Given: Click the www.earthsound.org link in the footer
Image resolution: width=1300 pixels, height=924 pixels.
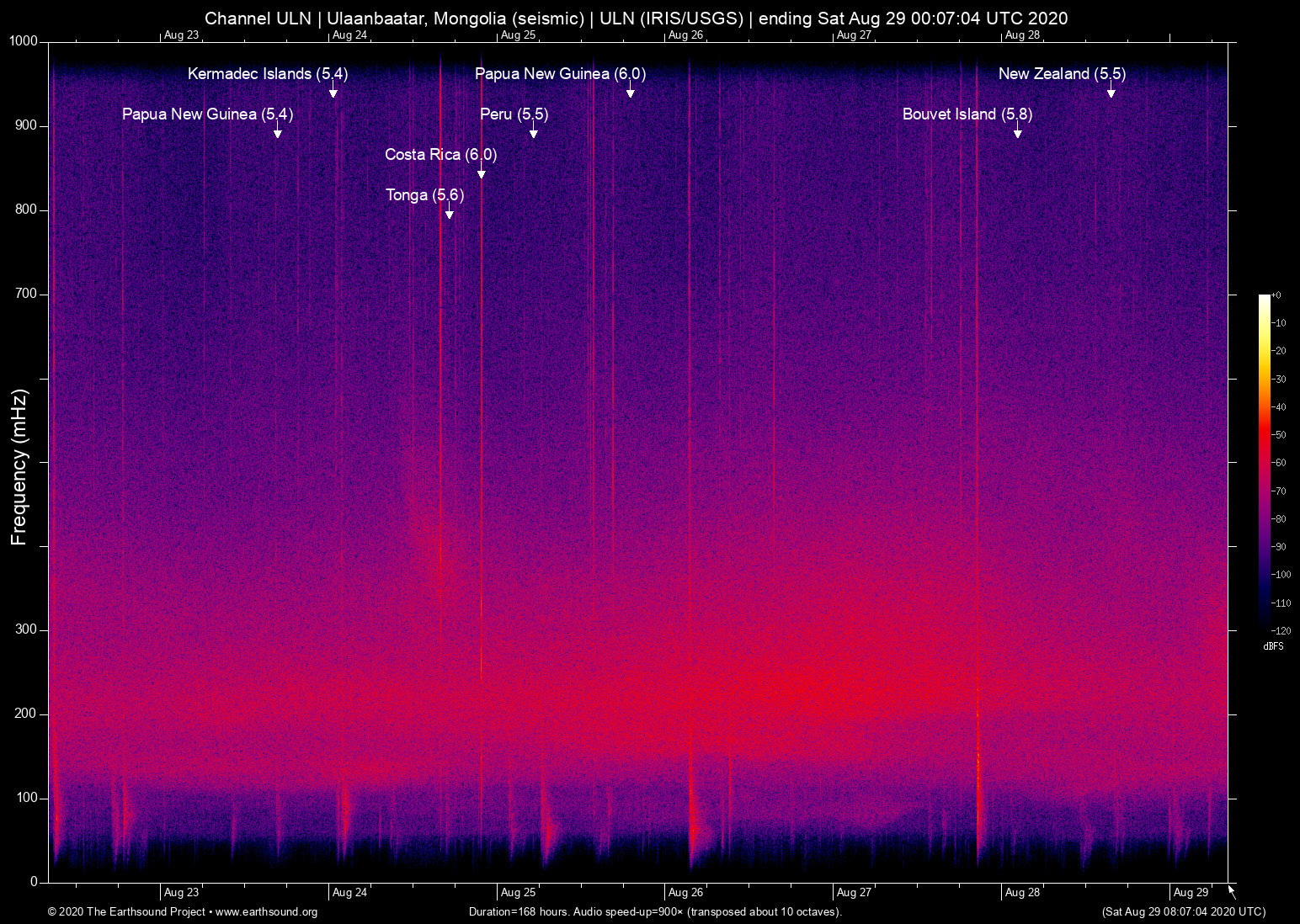Looking at the screenshot, I should pyautogui.click(x=266, y=912).
